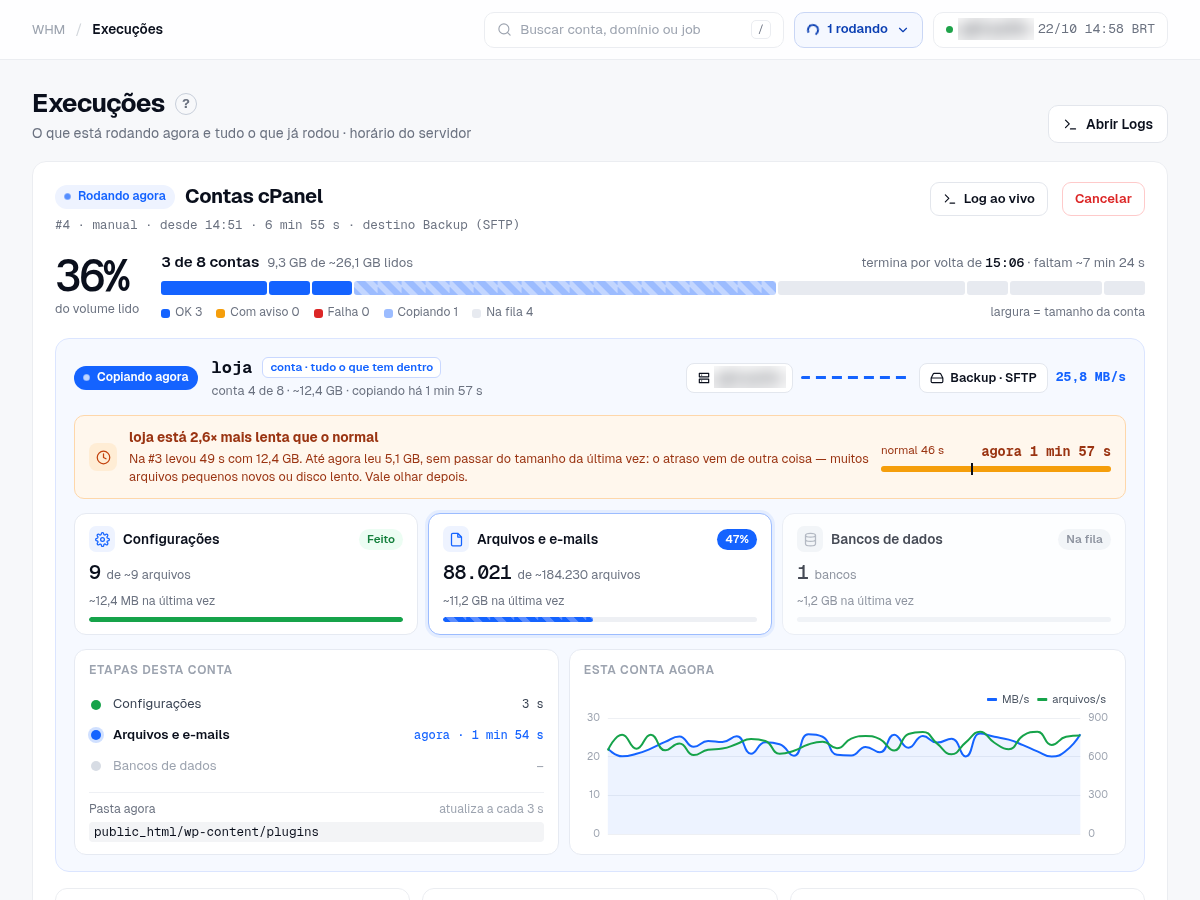Click the Arquivos e e-mails step row
The width and height of the screenshot is (1200, 900).
[316, 735]
